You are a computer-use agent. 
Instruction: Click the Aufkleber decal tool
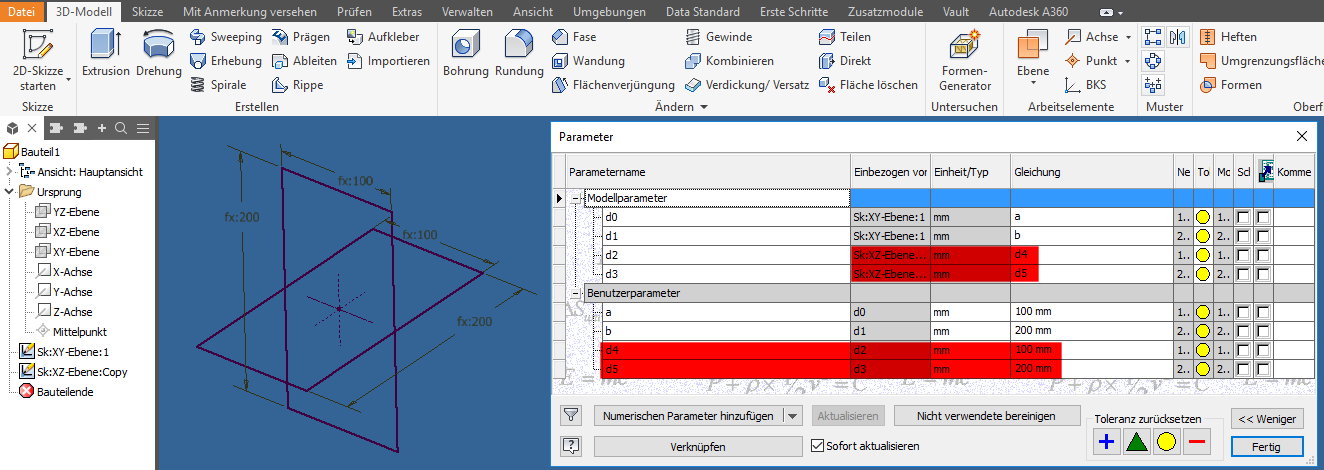(384, 37)
